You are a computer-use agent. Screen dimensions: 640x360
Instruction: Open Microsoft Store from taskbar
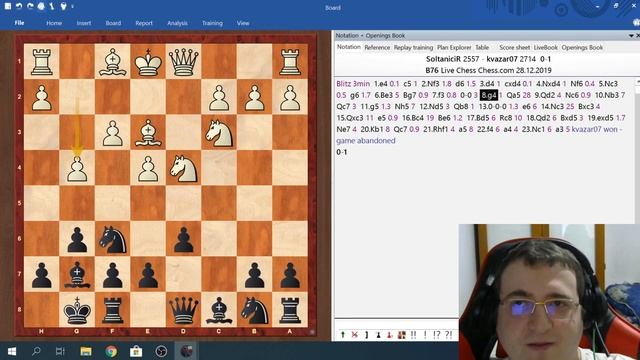[x=136, y=351]
